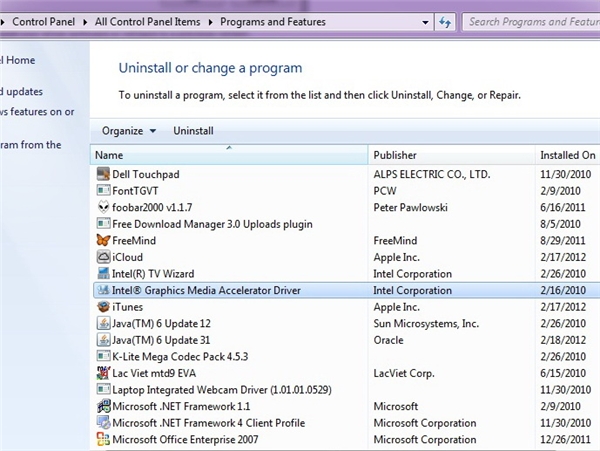This screenshot has height=451, width=600.
Task: Expand the arrow after Control Panel breadcrumb
Action: point(85,22)
